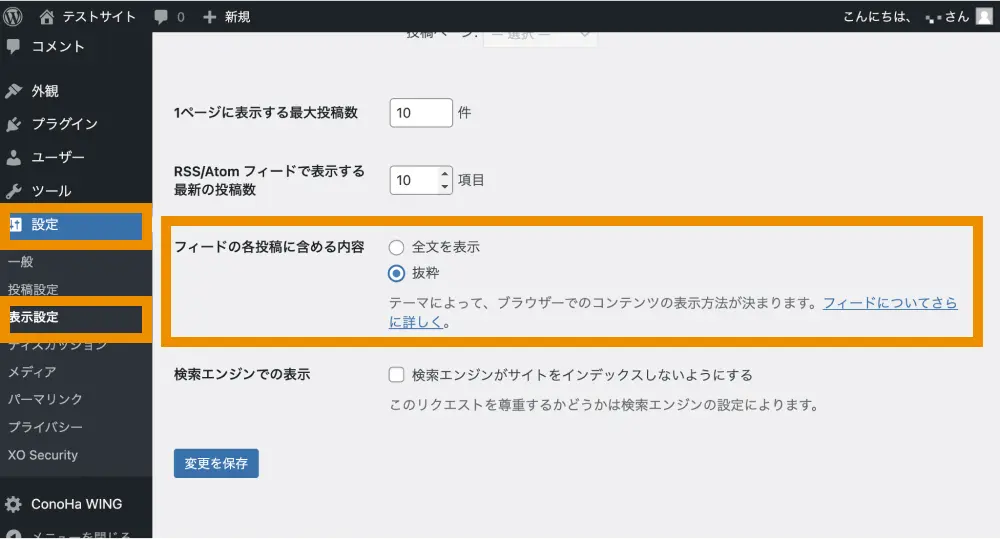
Task: Click the plus icon for 新規
Action: click(x=209, y=17)
